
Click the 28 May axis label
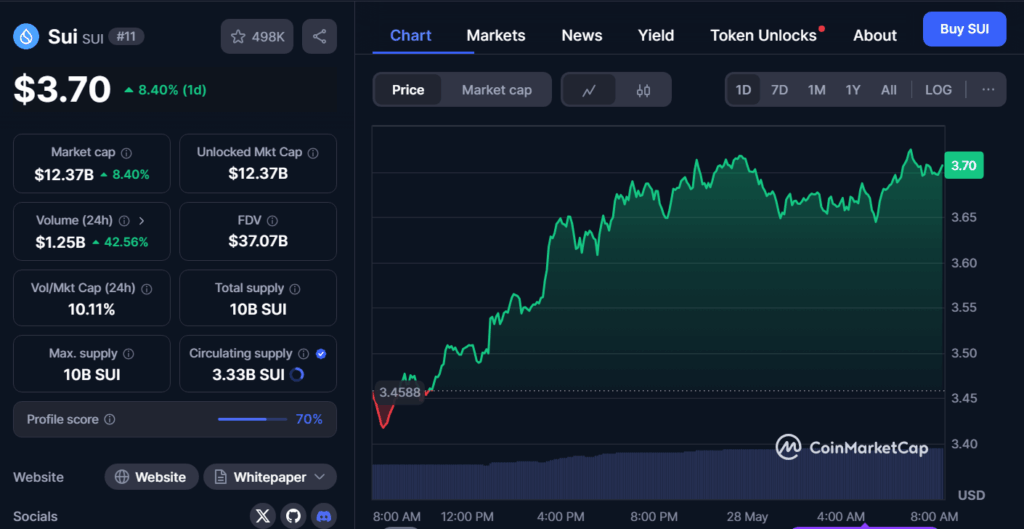click(747, 517)
